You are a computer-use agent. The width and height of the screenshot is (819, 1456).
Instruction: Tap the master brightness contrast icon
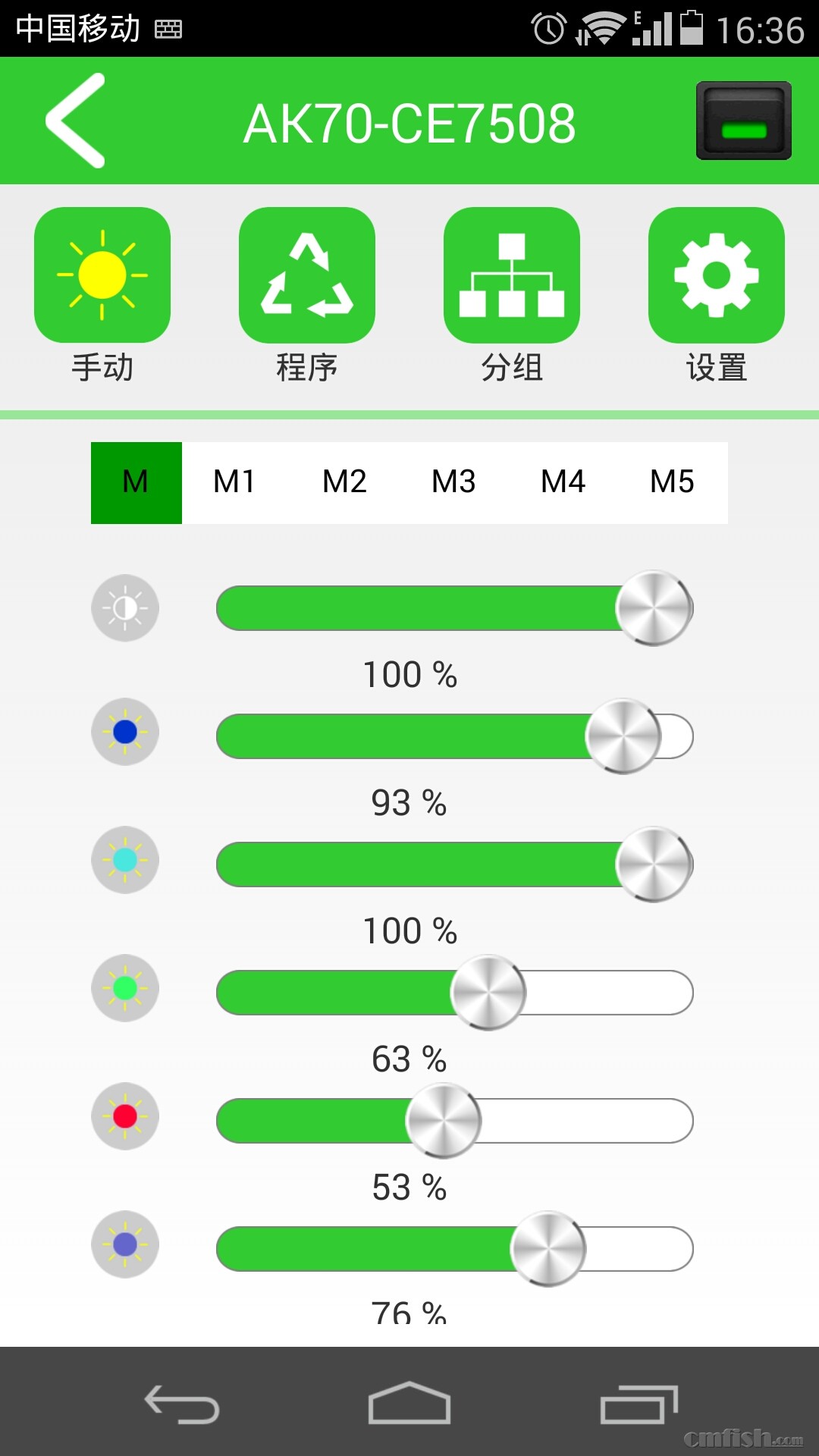pos(125,608)
